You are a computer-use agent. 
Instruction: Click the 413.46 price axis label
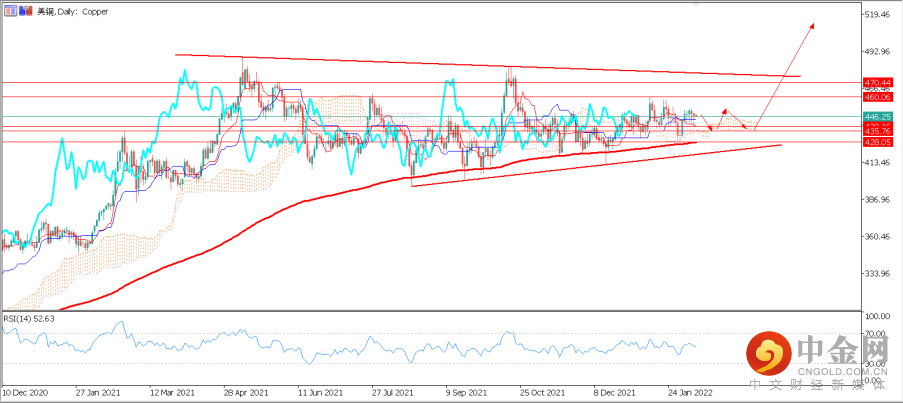[878, 163]
